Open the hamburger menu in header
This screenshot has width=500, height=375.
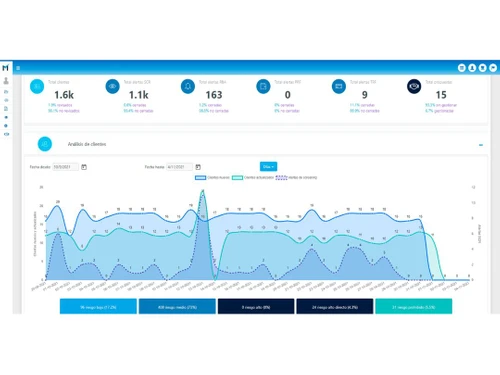coord(18,68)
